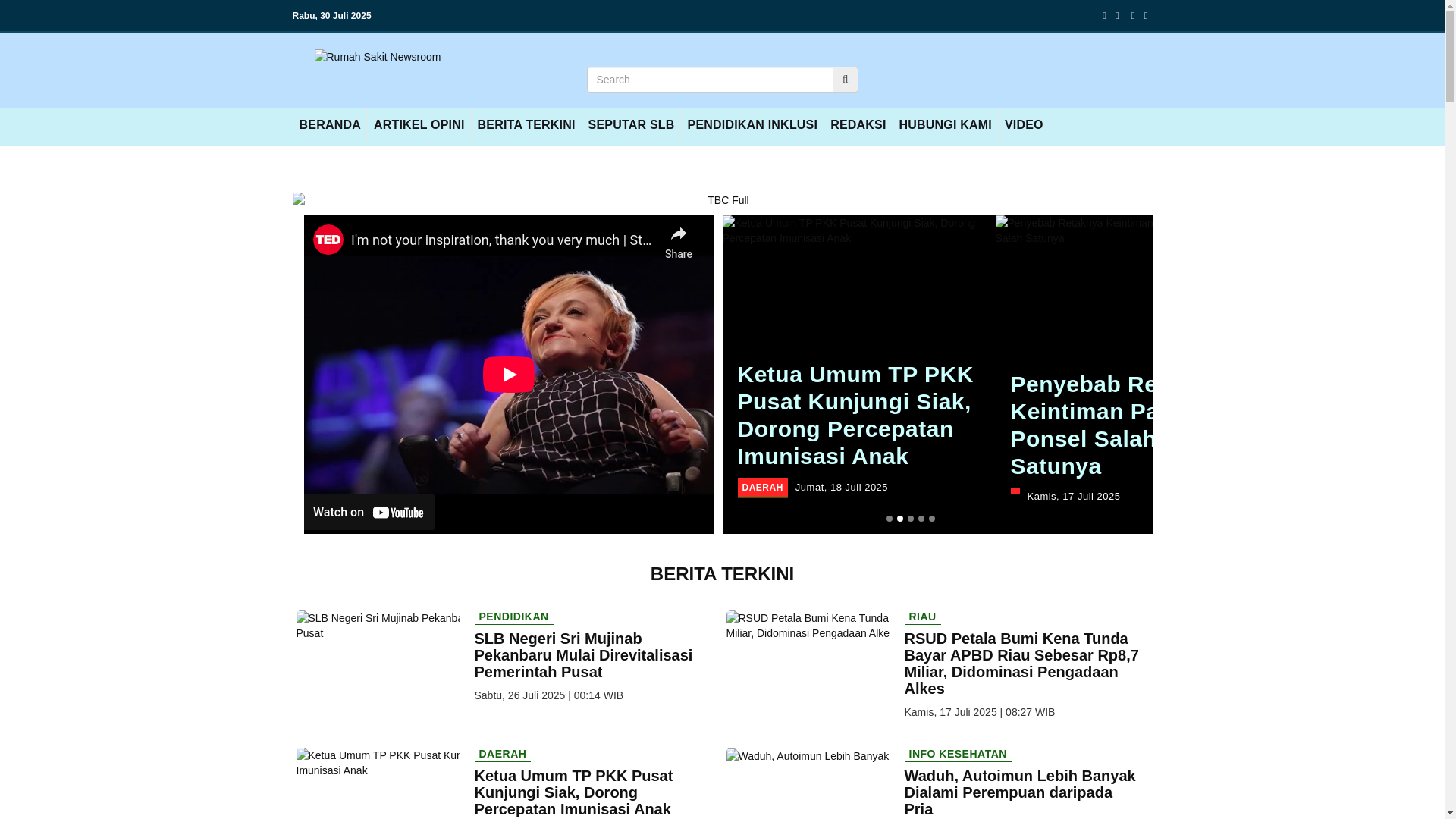Image resolution: width=1456 pixels, height=819 pixels.
Task: Click Watch on YouTube button
Action: click(369, 513)
